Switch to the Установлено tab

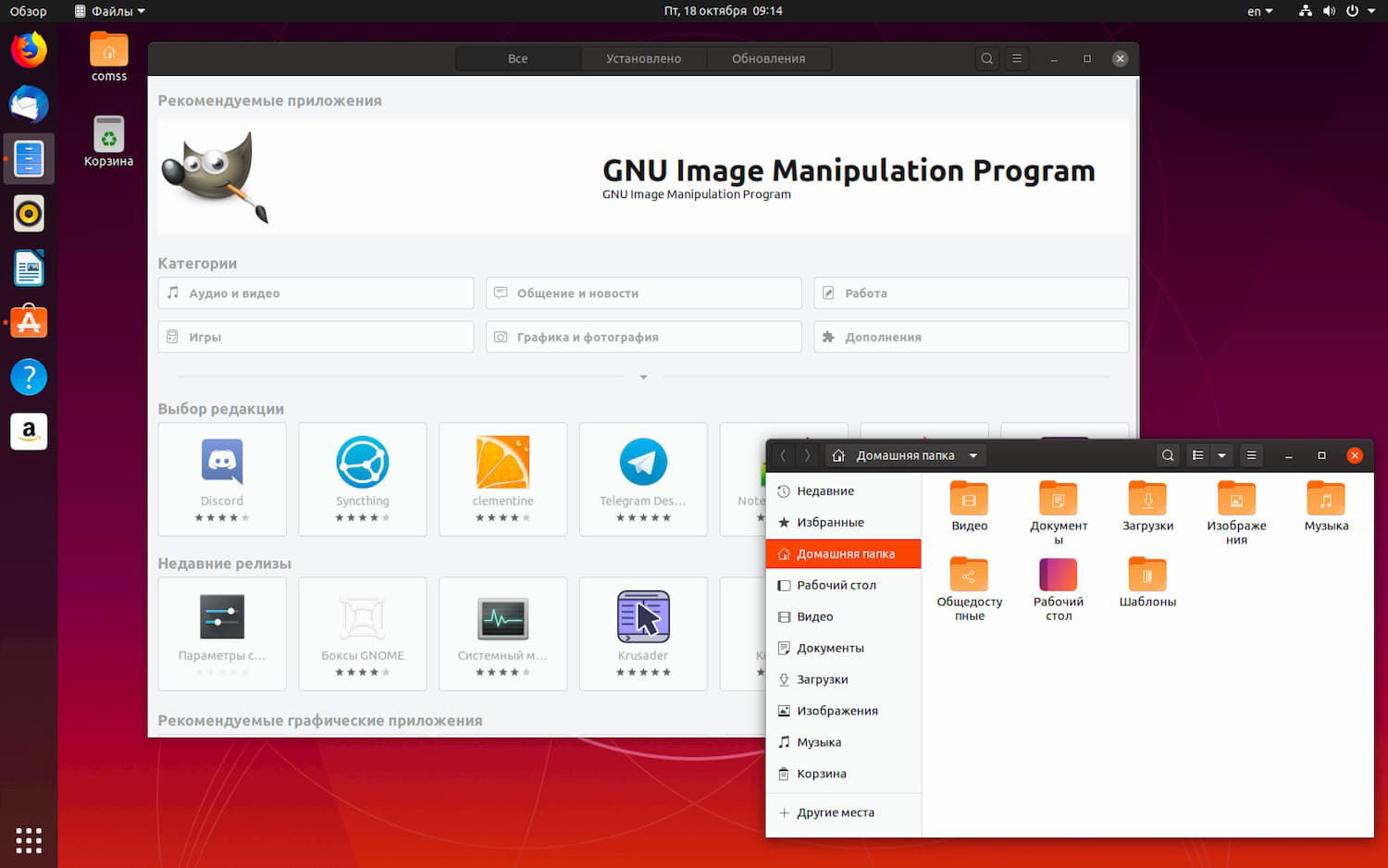643,58
